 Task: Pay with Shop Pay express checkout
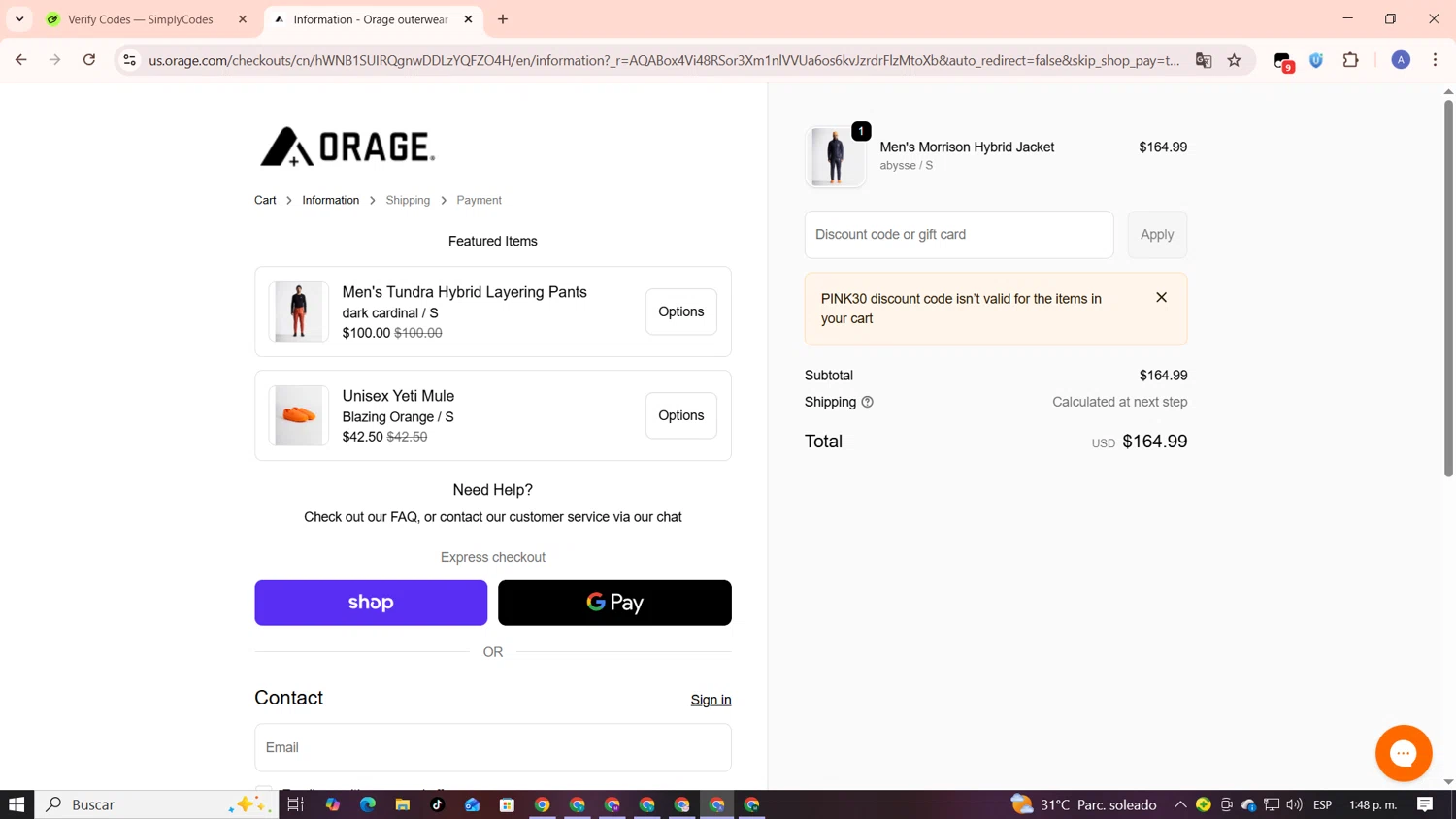pyautogui.click(x=371, y=603)
